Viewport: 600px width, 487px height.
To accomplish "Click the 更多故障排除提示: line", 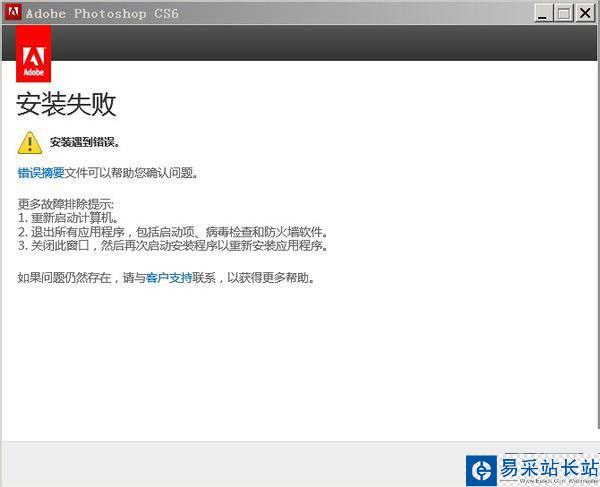I will click(66, 204).
